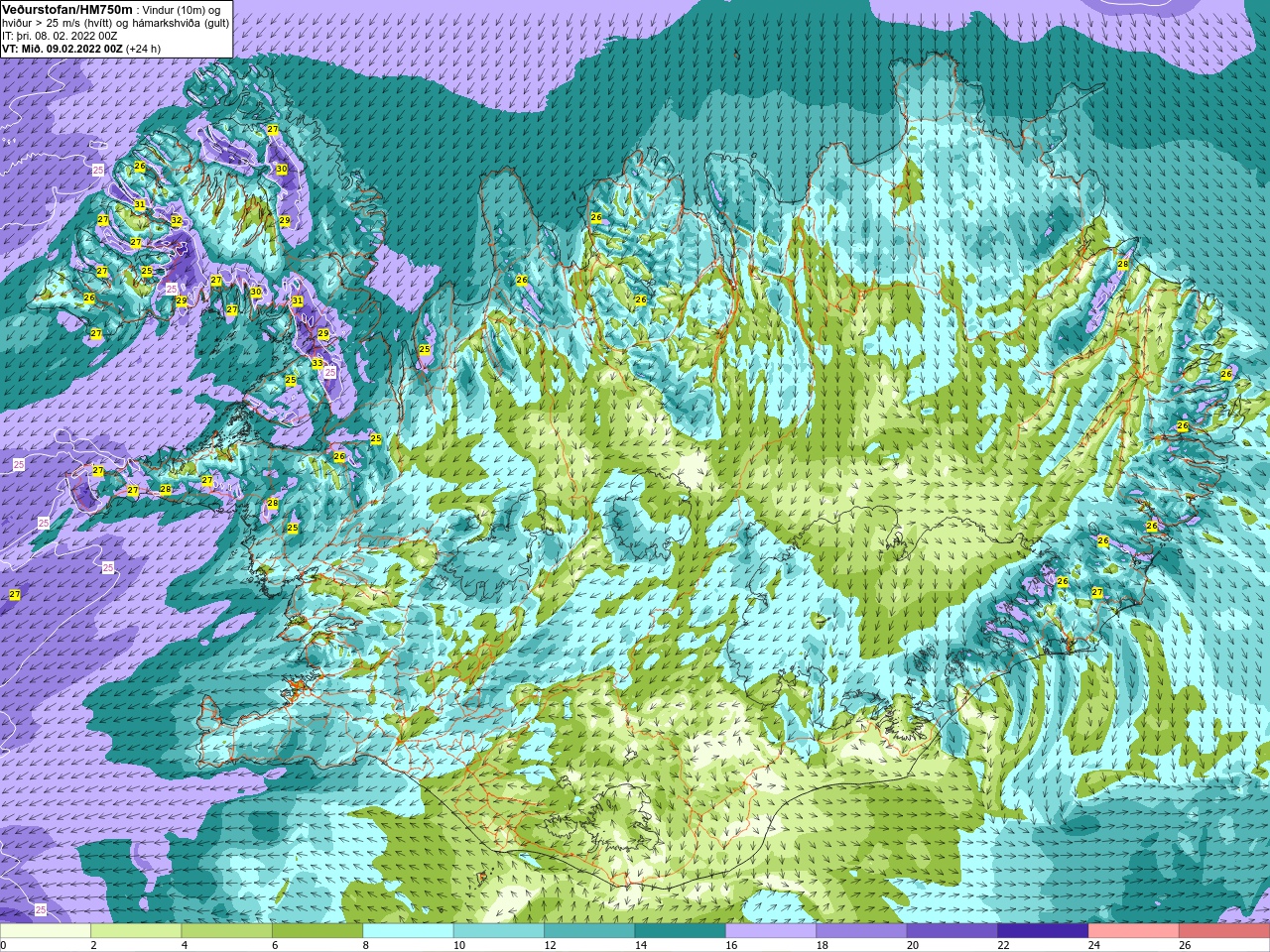Click the 12–14 m/s teal legend swatch
1270x952 pixels.
(x=589, y=931)
